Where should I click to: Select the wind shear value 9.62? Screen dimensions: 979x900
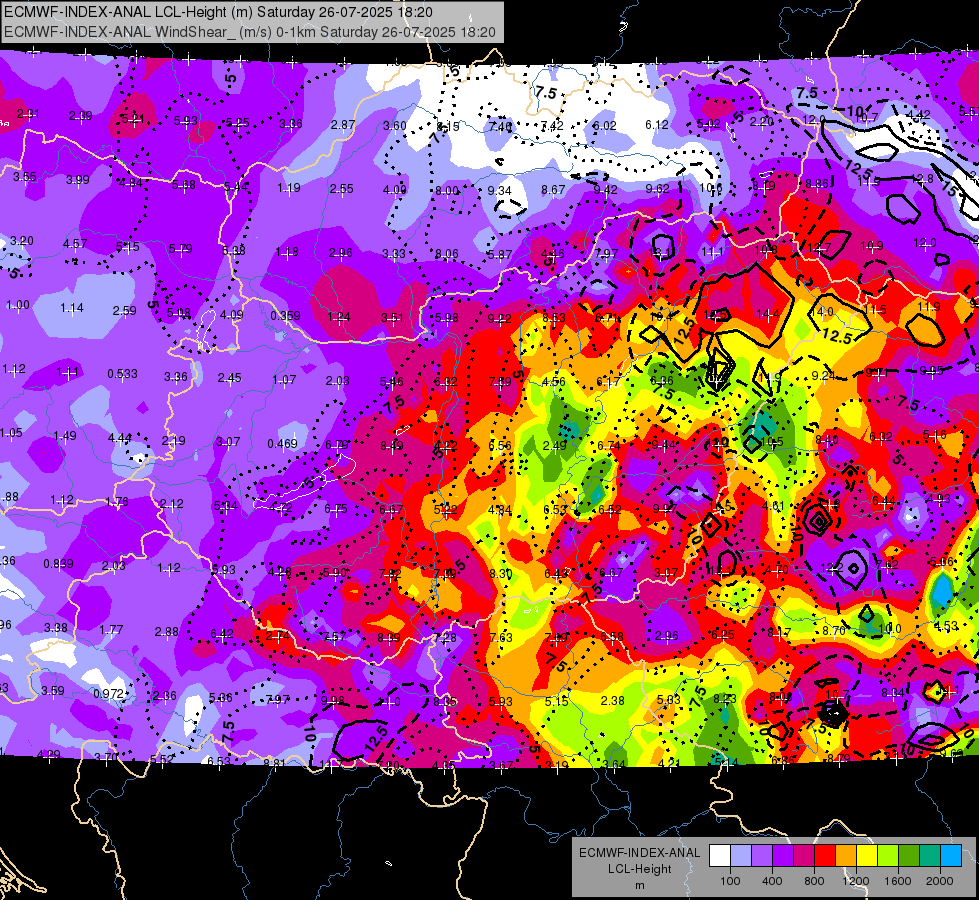click(657, 189)
